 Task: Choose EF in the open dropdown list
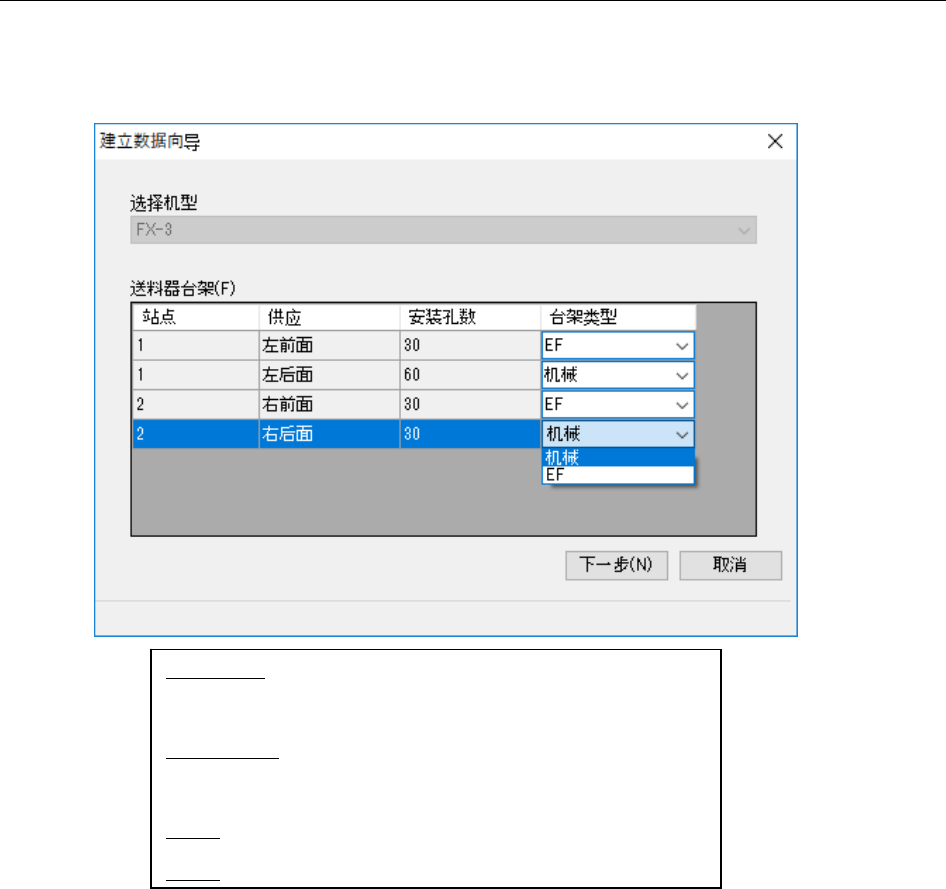click(x=618, y=475)
